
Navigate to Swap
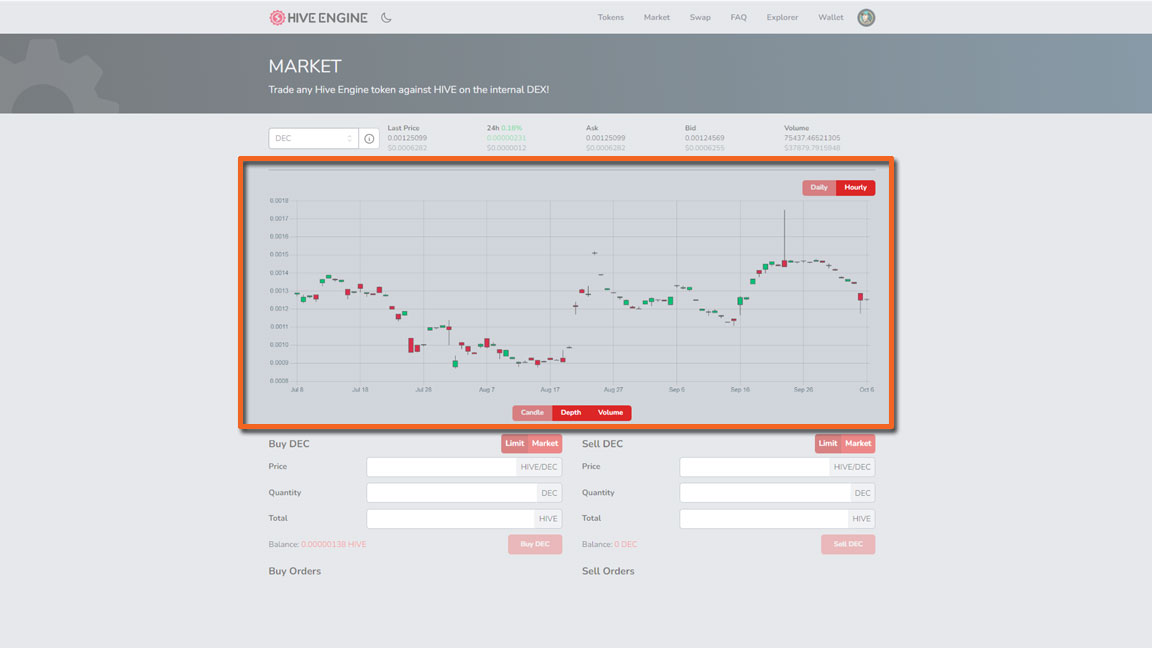(700, 18)
